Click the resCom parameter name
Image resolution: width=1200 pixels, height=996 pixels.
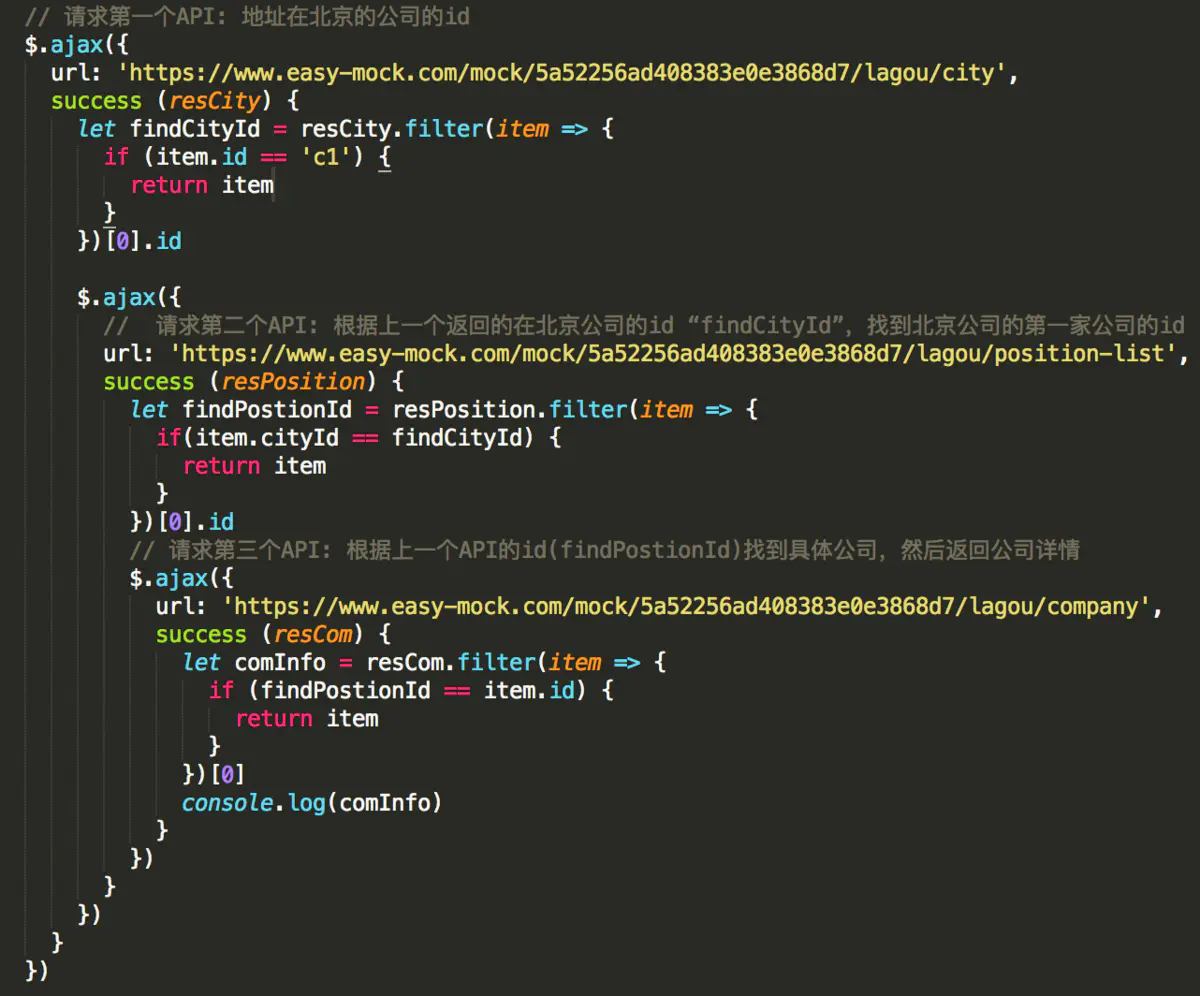(313, 635)
